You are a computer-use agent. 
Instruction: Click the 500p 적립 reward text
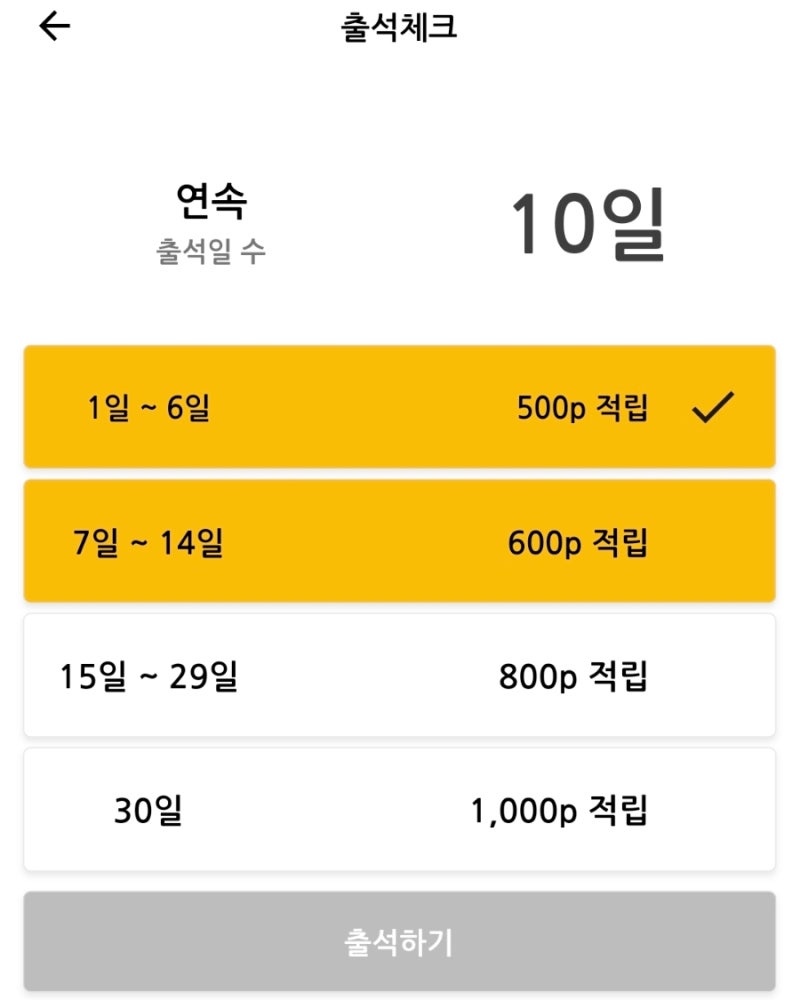pyautogui.click(x=582, y=408)
